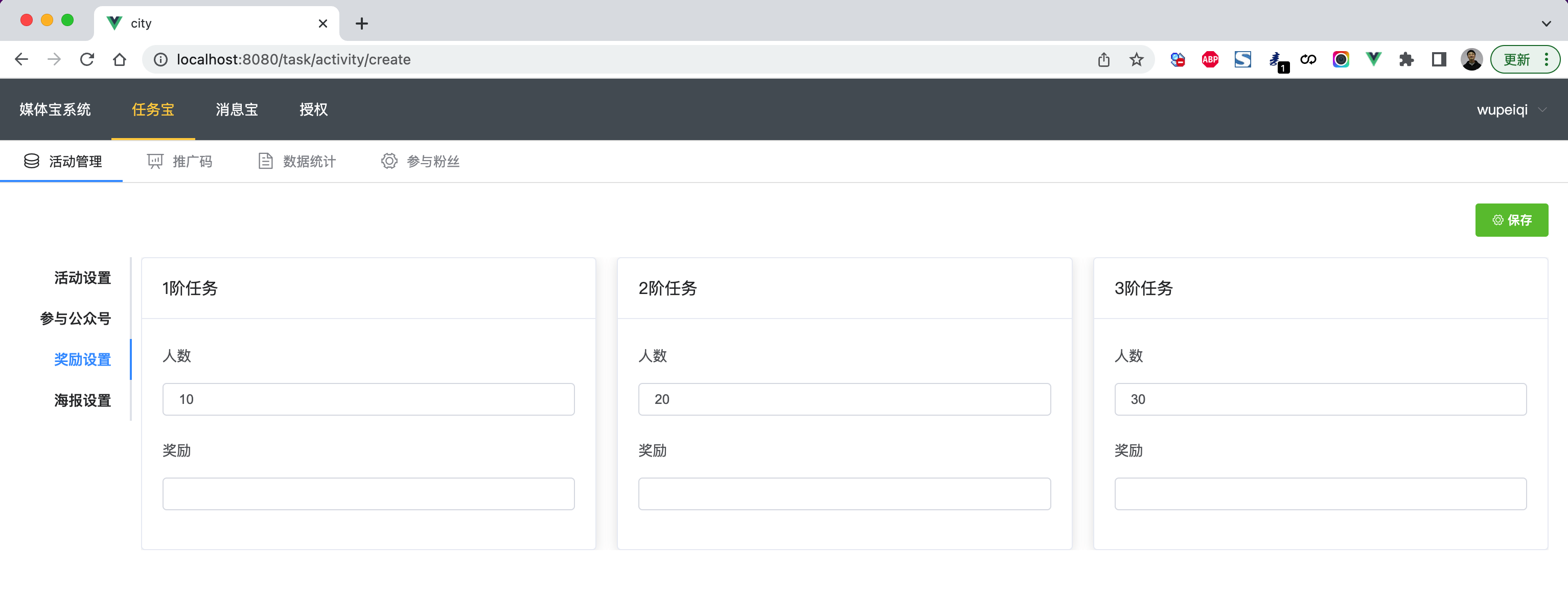The height and width of the screenshot is (589, 1568).
Task: Select the 海报设置 side tab
Action: point(82,400)
